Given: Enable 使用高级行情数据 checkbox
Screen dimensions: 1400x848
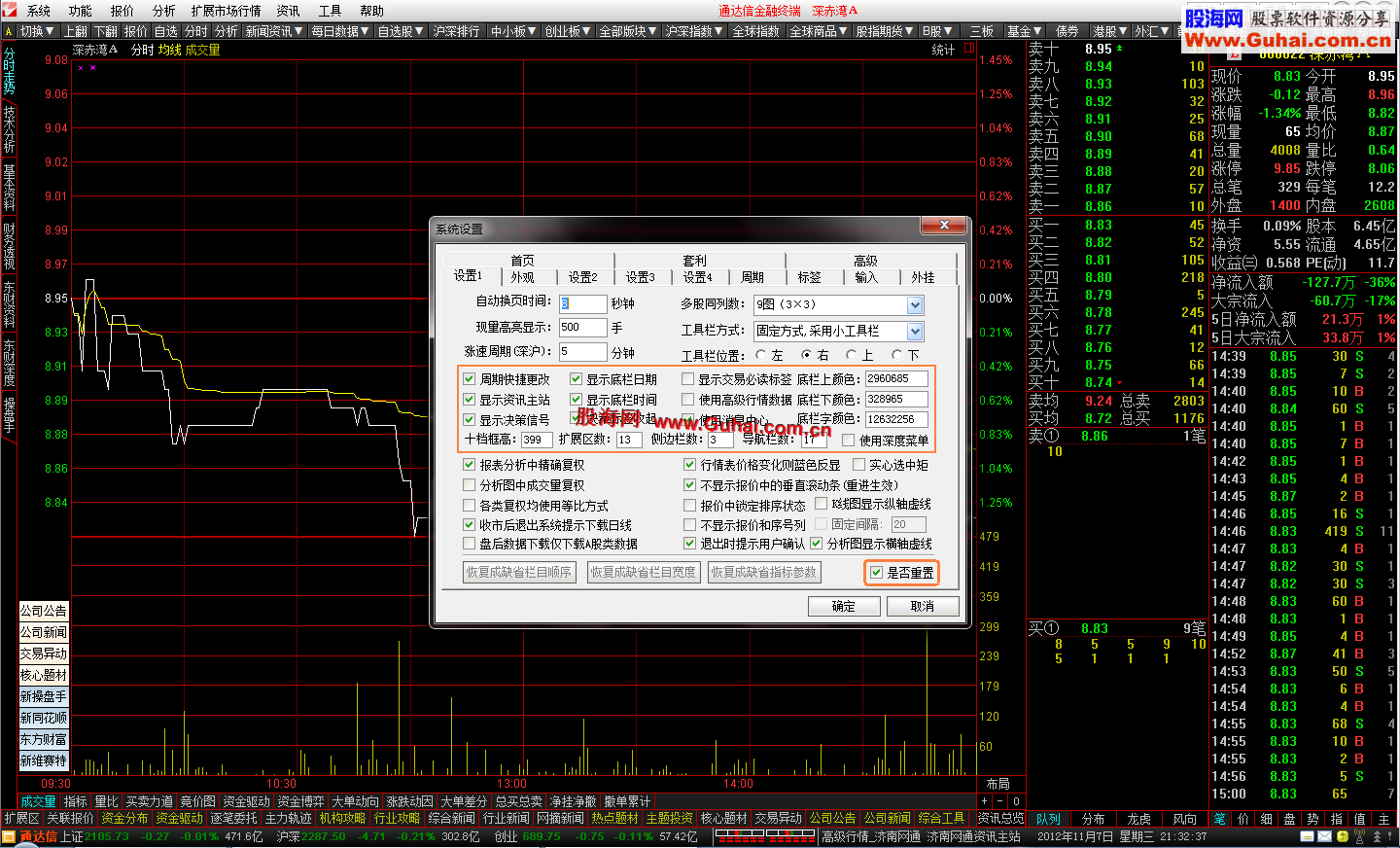Looking at the screenshot, I should [x=688, y=400].
